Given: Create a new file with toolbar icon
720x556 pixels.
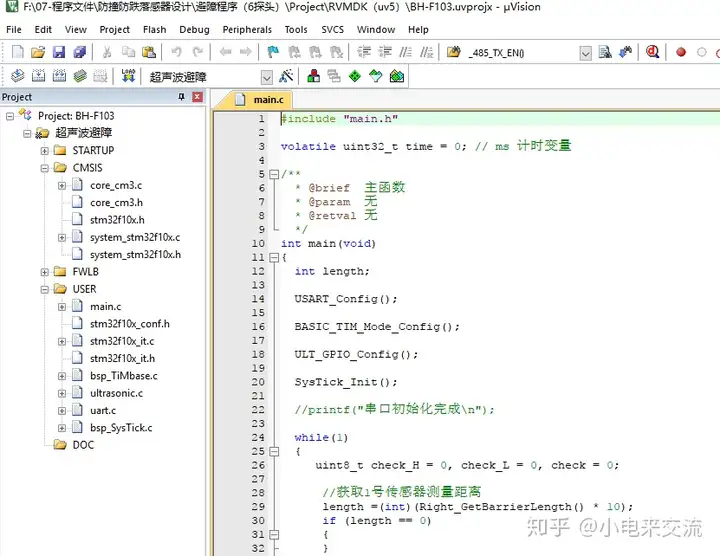Looking at the screenshot, I should coord(17,52).
